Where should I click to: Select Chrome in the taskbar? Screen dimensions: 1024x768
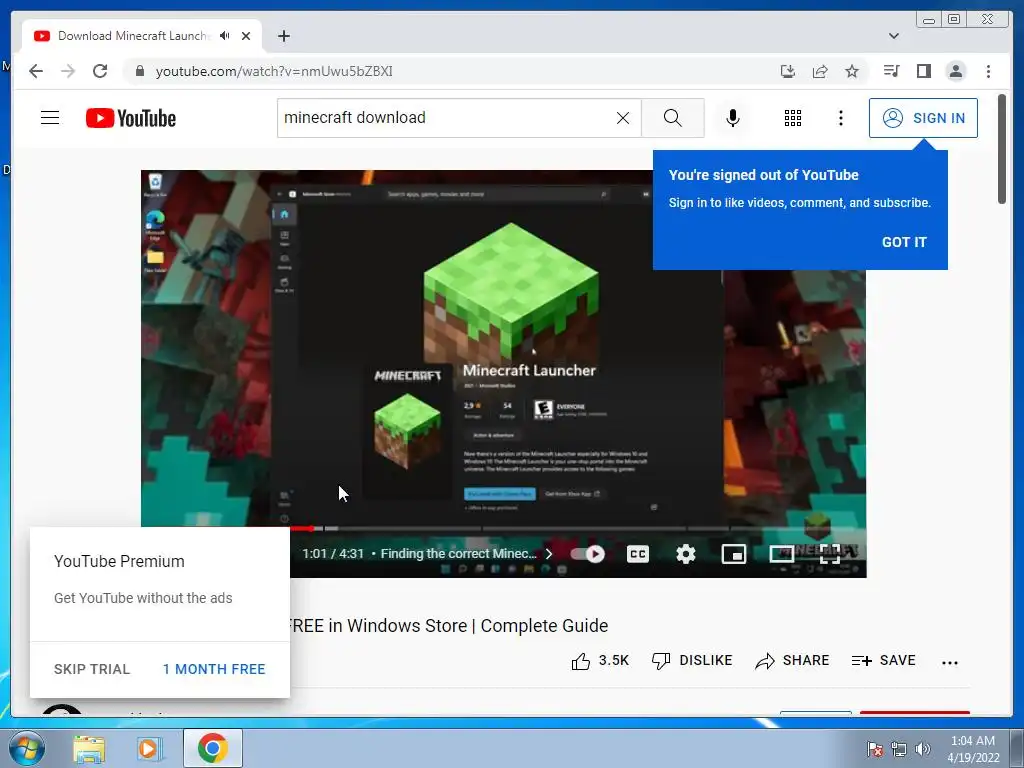[213, 748]
